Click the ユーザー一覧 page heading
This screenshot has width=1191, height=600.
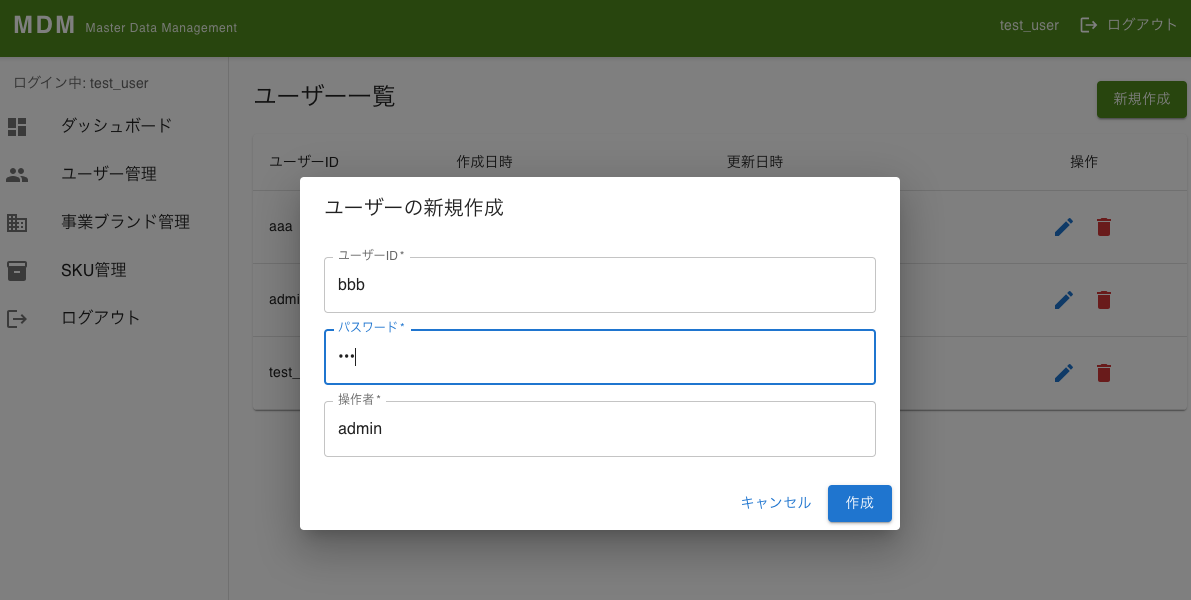(x=324, y=97)
